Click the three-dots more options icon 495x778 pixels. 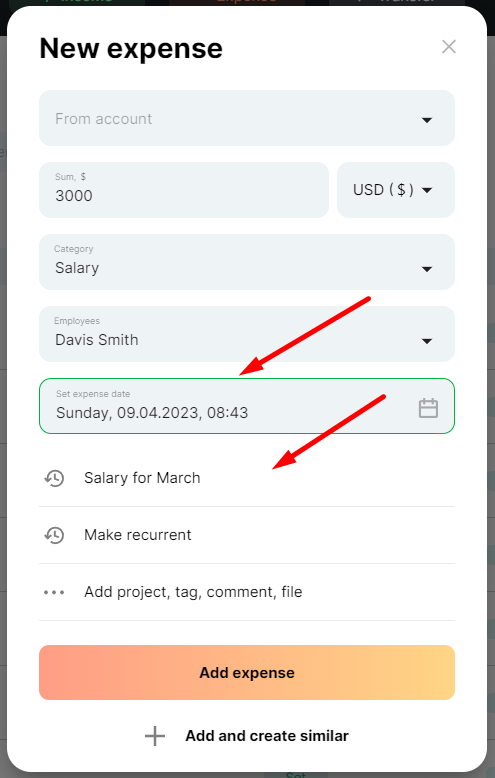54,592
